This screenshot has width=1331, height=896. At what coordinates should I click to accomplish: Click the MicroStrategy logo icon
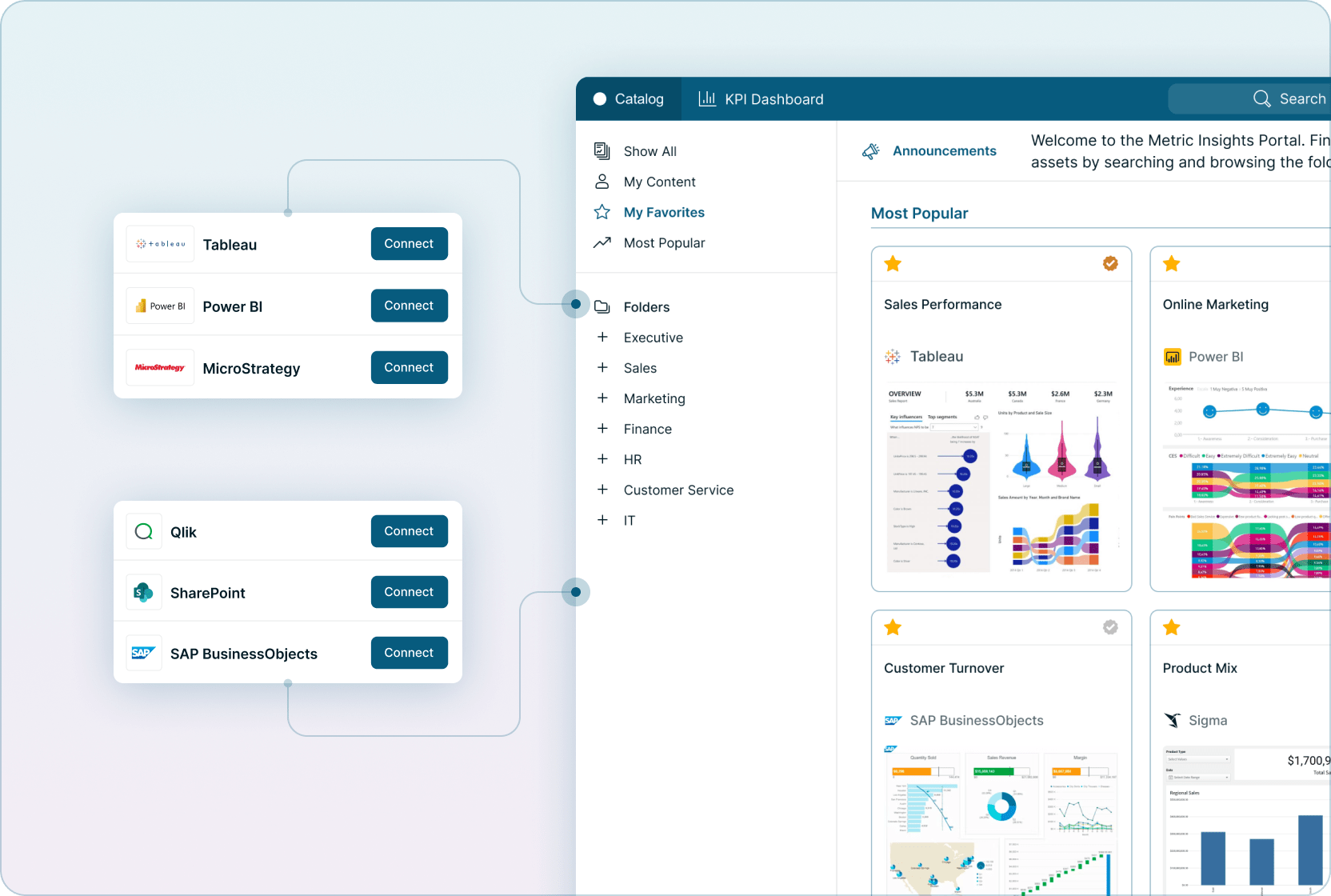160,367
